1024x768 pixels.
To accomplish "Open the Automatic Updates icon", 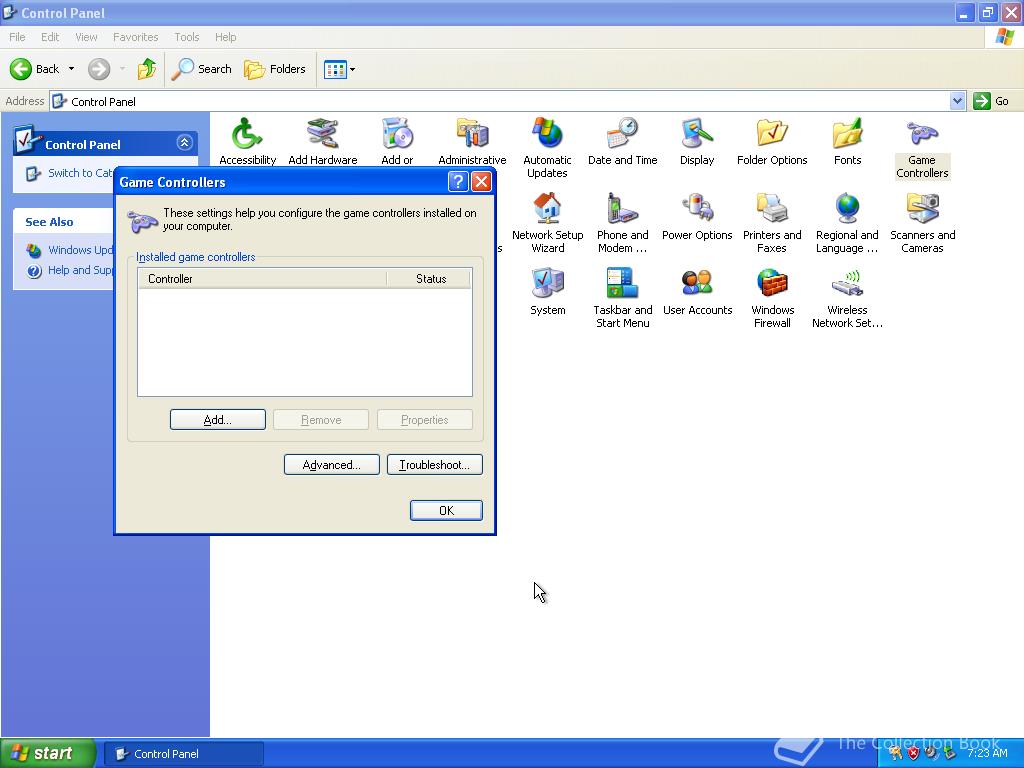I will 547,148.
